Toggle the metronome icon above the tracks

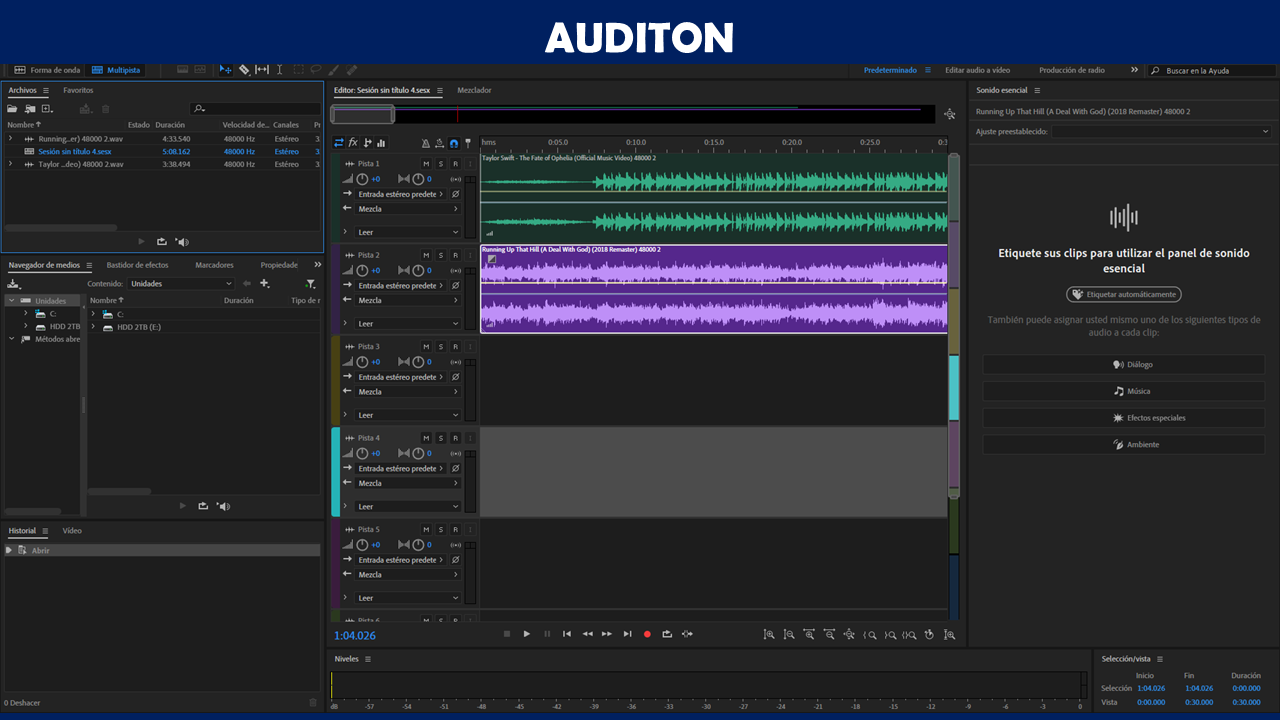[425, 143]
